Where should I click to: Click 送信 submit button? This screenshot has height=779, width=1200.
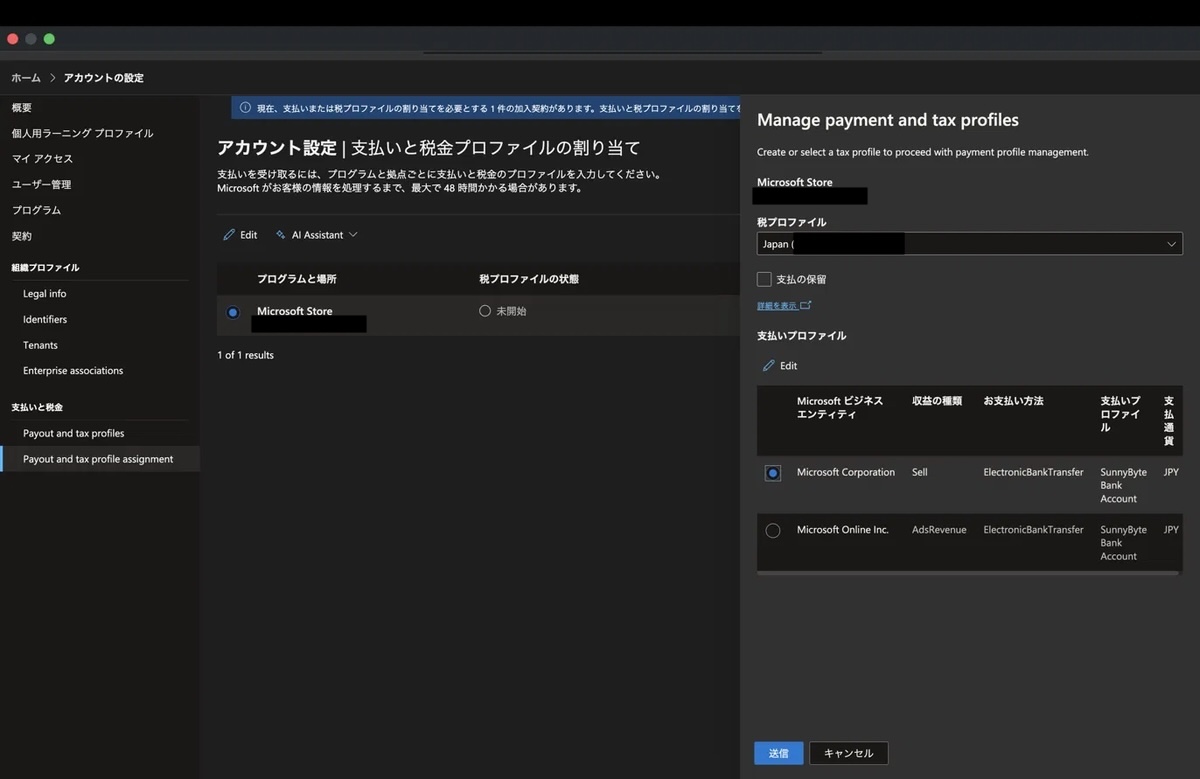point(778,753)
